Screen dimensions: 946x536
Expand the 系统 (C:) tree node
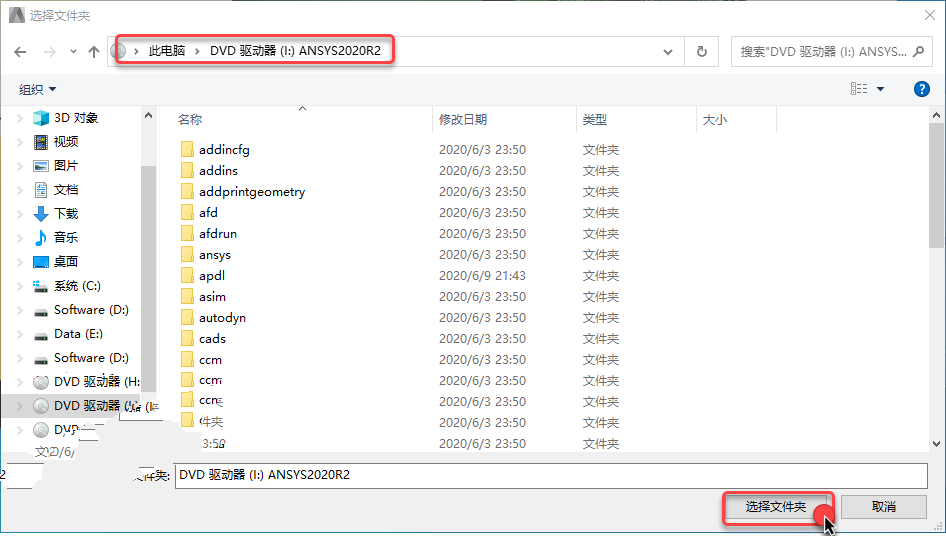pyautogui.click(x=19, y=286)
